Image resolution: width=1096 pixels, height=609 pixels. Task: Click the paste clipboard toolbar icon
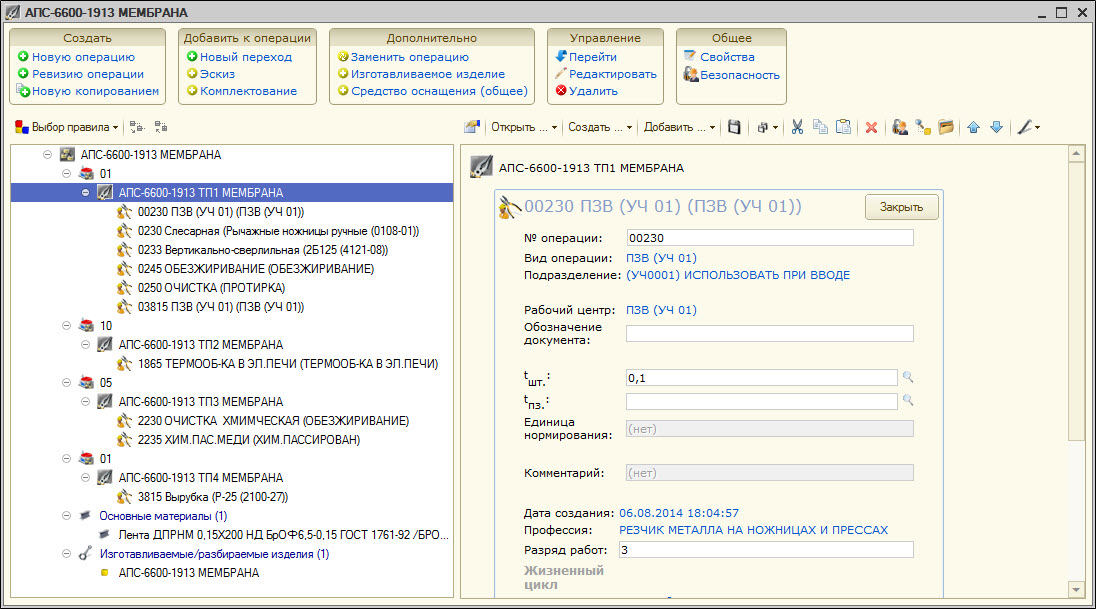coord(843,128)
